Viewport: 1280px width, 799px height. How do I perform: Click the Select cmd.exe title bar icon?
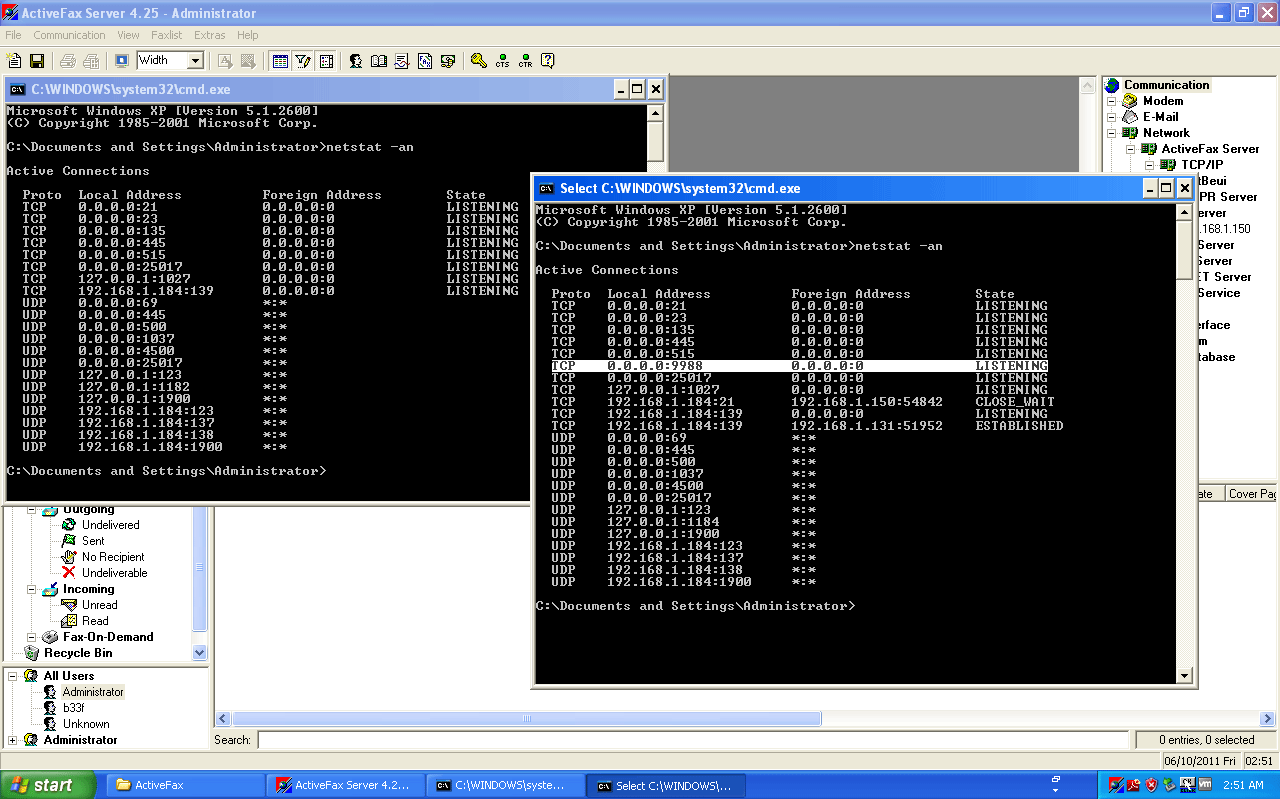pyautogui.click(x=546, y=188)
